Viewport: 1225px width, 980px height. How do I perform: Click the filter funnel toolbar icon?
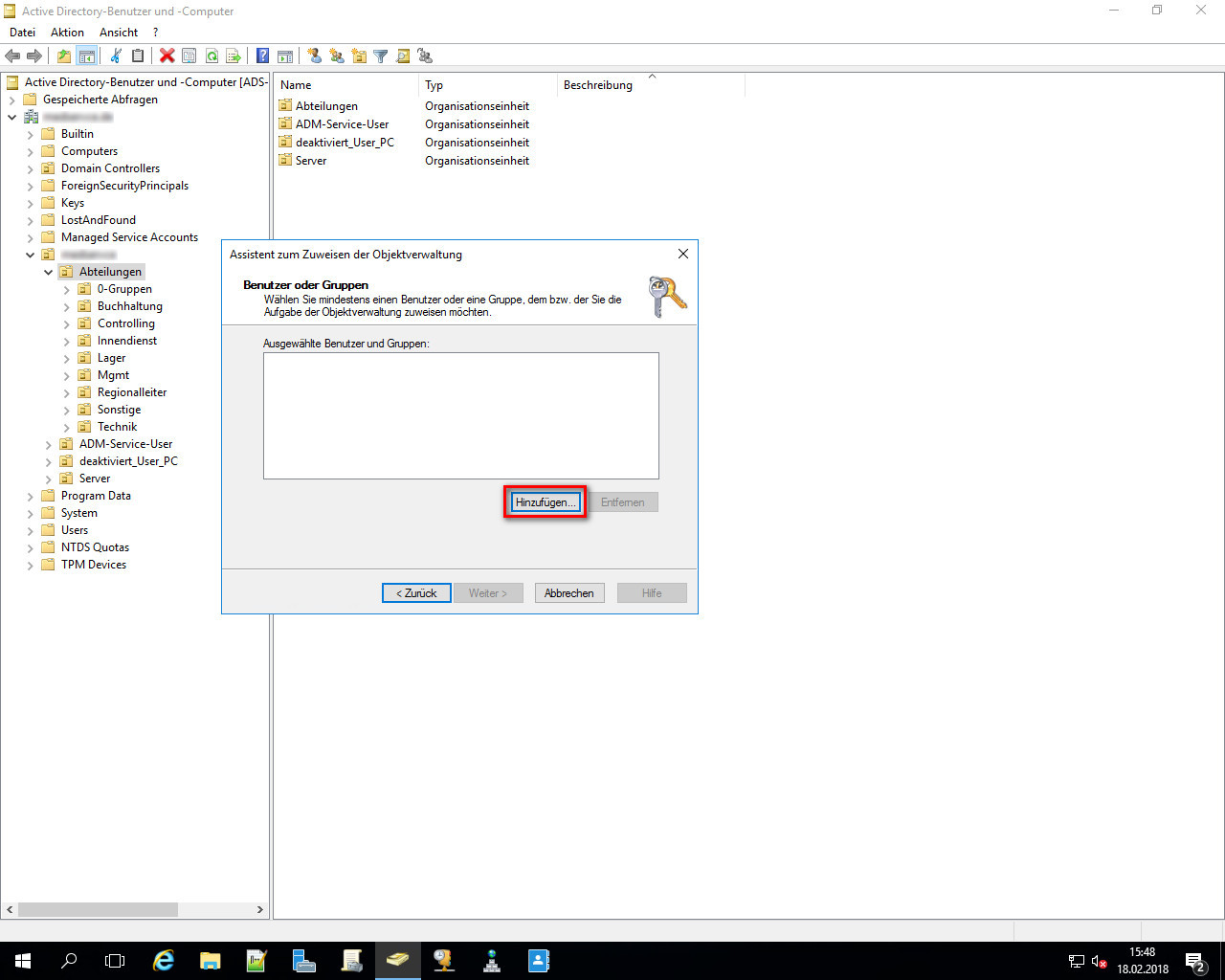click(380, 56)
